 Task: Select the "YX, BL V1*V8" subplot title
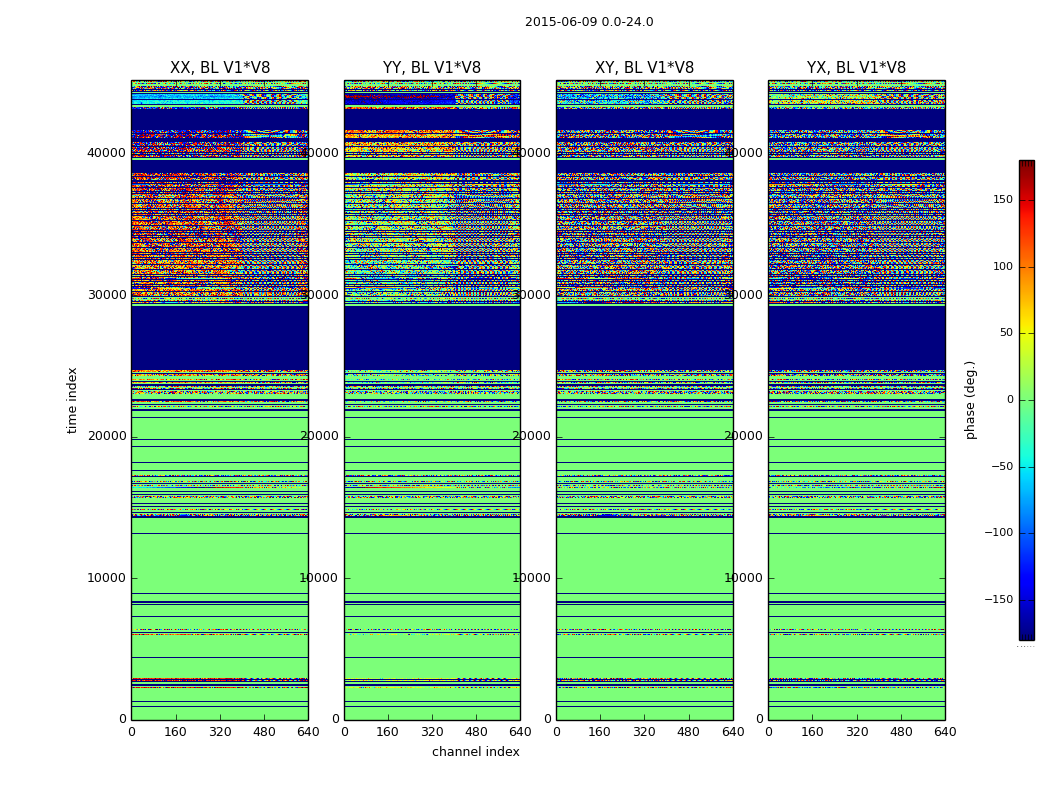point(856,68)
